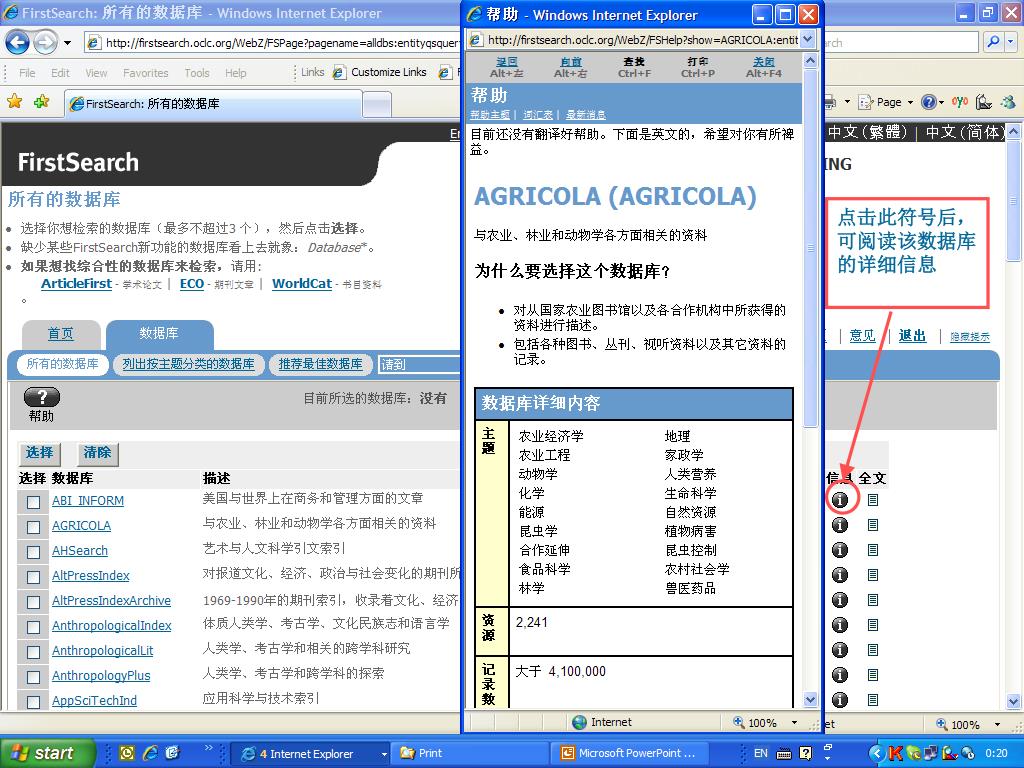Image resolution: width=1024 pixels, height=768 pixels.
Task: Open zoom level dropdown in main window status bar
Action: coord(997,724)
